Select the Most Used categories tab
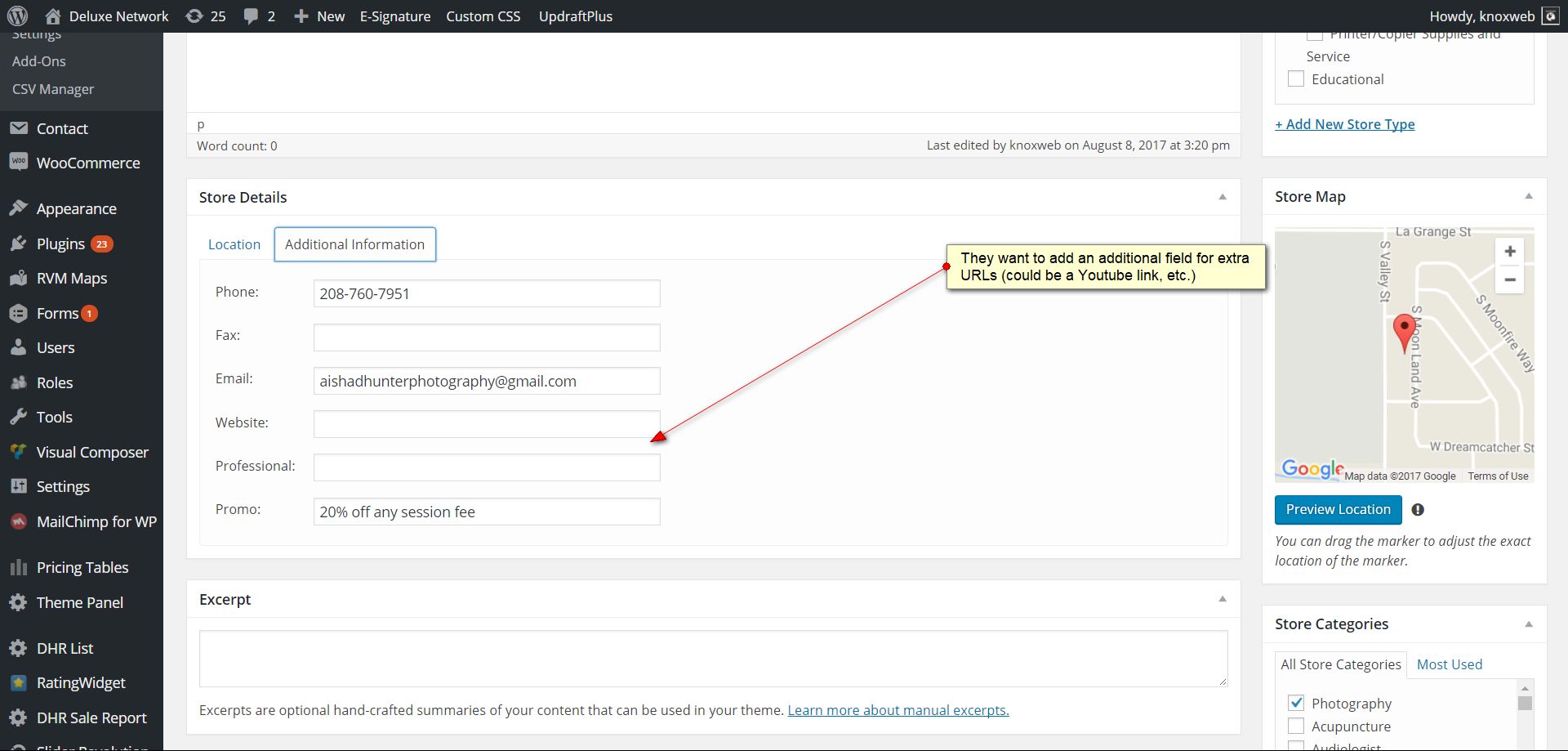 (x=1449, y=664)
